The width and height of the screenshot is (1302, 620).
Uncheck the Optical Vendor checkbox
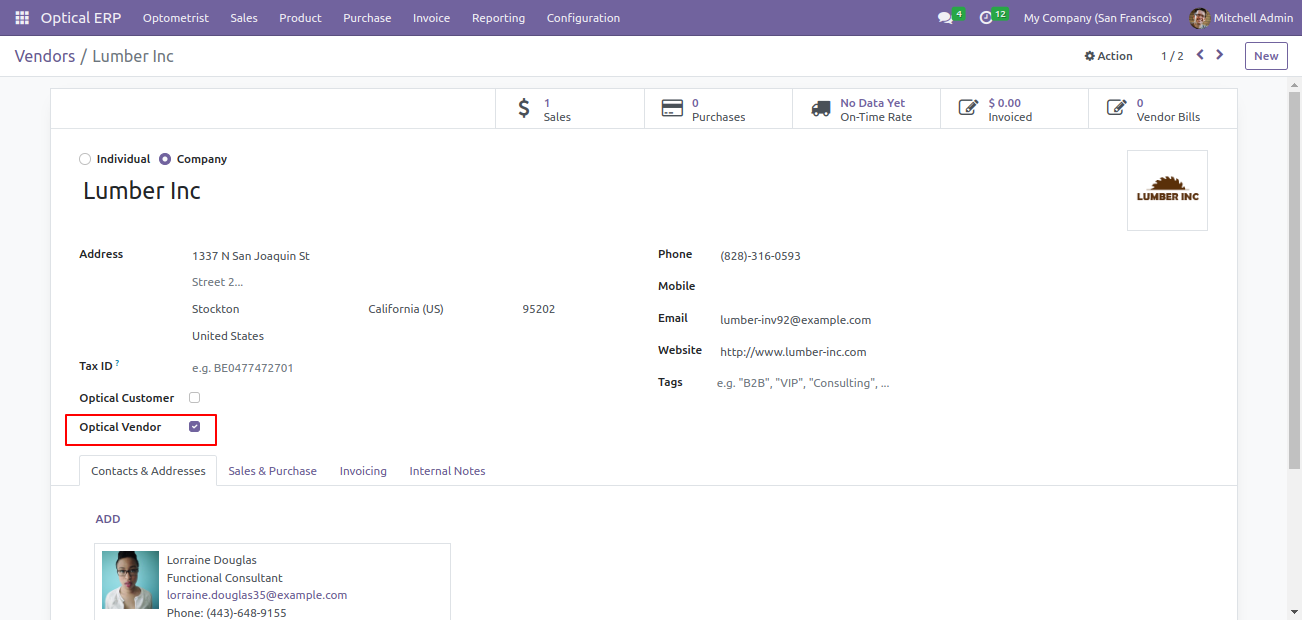pyautogui.click(x=194, y=427)
